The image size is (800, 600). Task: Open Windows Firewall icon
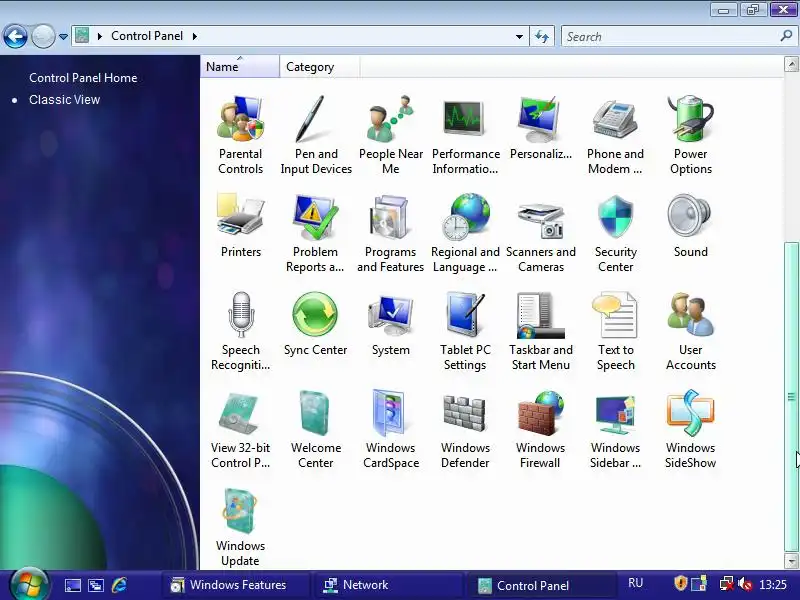tap(540, 429)
